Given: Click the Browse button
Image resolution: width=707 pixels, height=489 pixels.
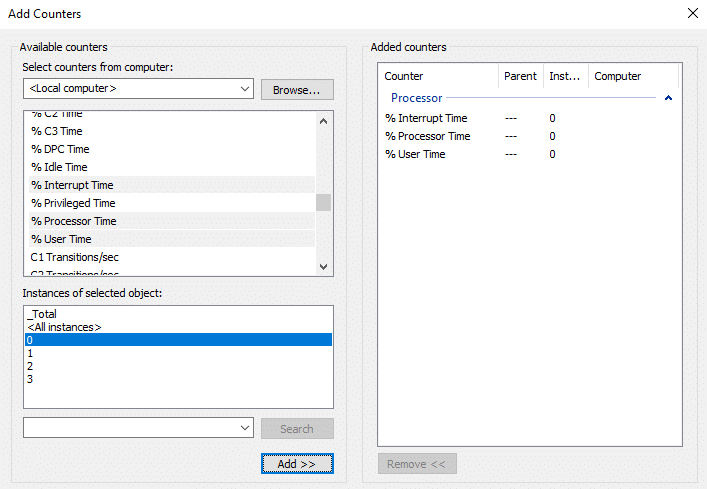Looking at the screenshot, I should pos(297,89).
